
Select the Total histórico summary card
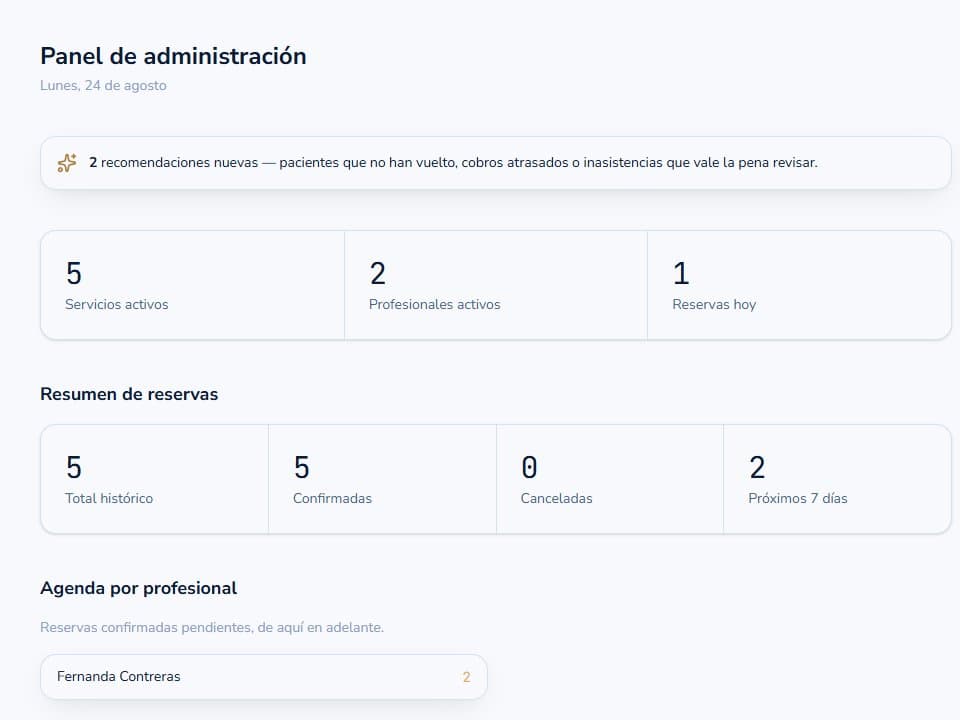pos(154,479)
